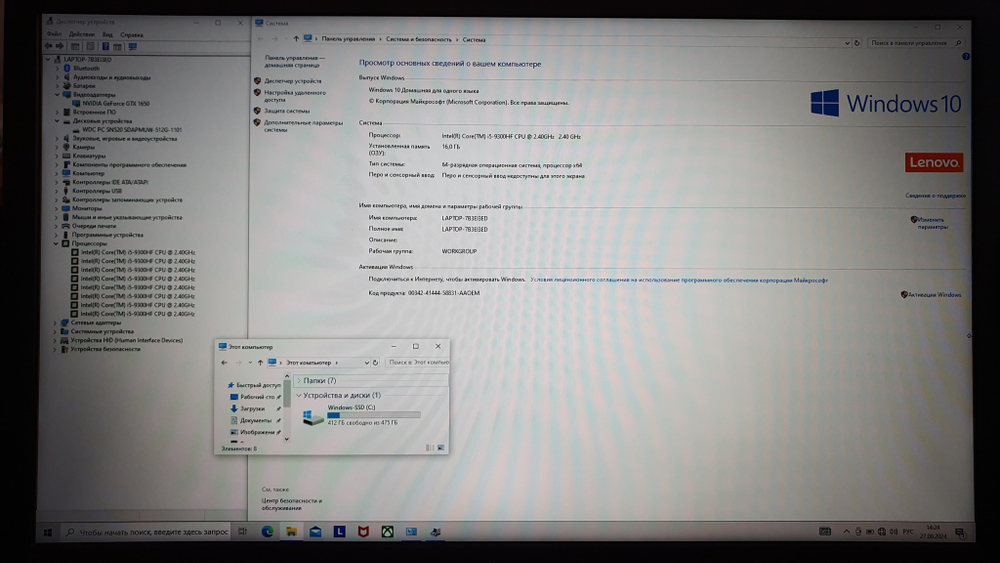
Task: Open the Xbox app from the taskbar
Action: tap(387, 532)
